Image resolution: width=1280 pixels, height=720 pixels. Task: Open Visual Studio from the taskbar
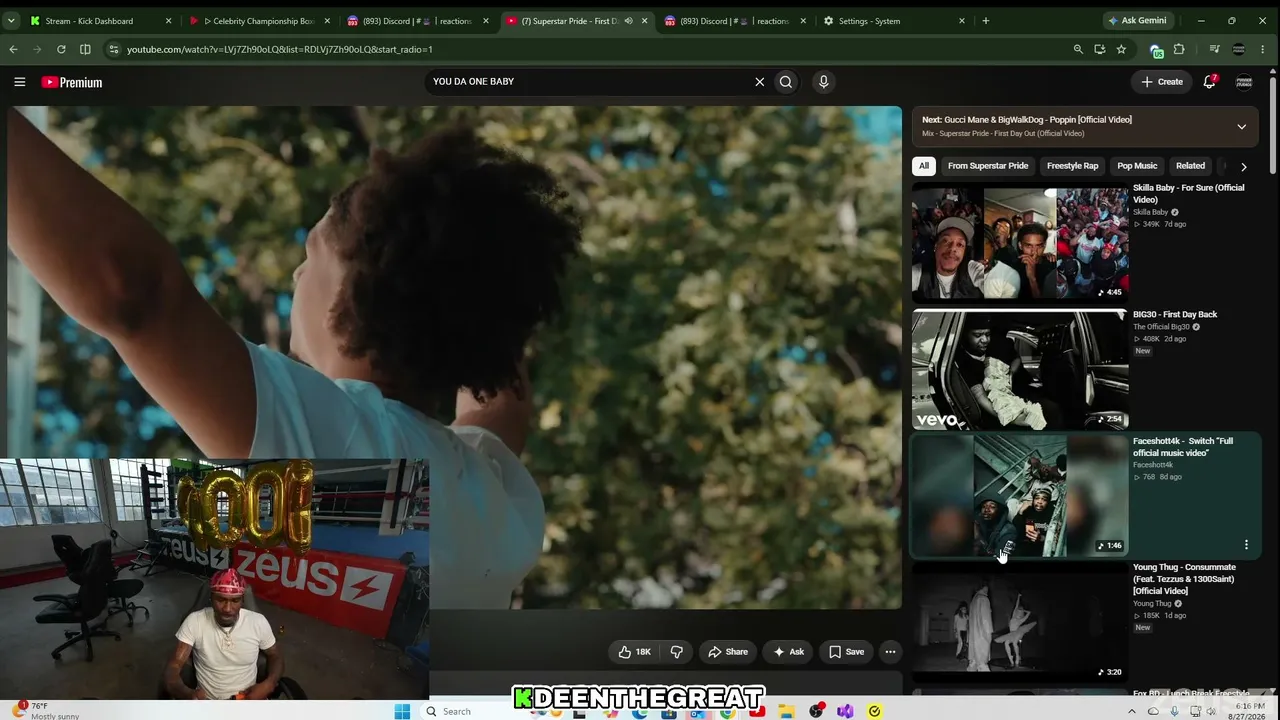pyautogui.click(x=845, y=711)
